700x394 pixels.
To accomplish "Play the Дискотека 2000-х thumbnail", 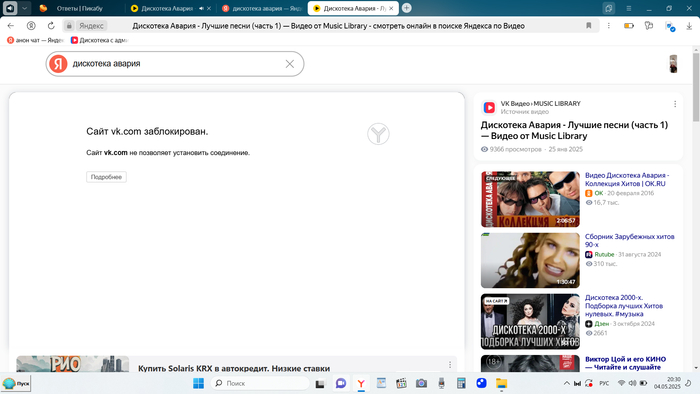I will coord(530,321).
